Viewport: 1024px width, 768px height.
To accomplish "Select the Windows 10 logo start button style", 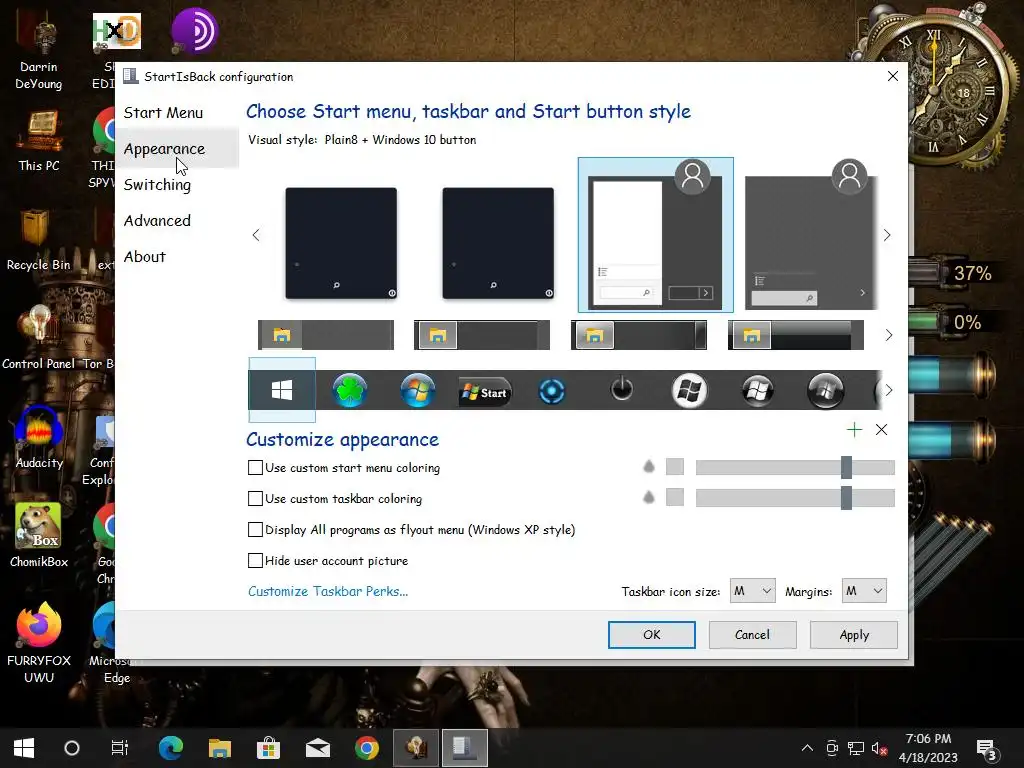I will click(x=282, y=390).
